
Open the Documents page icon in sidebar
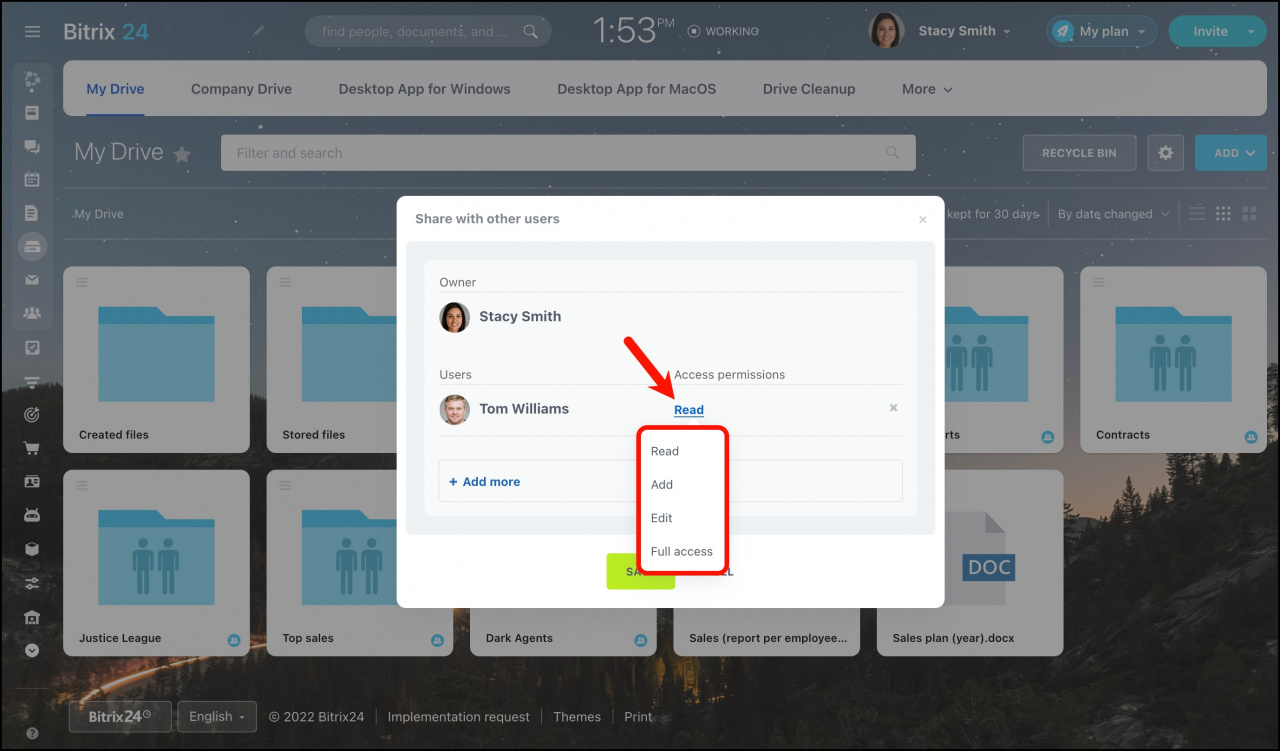tap(32, 213)
